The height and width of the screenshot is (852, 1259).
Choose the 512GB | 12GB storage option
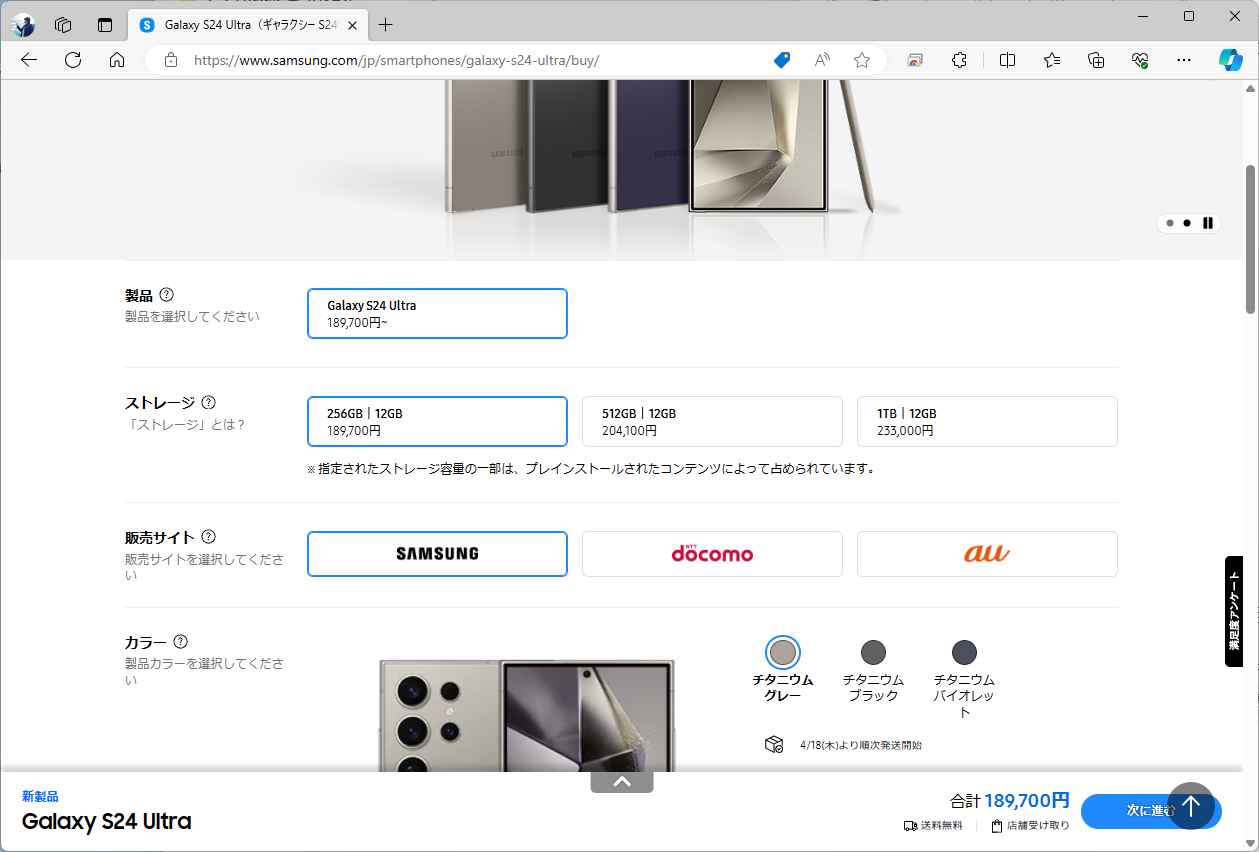712,421
